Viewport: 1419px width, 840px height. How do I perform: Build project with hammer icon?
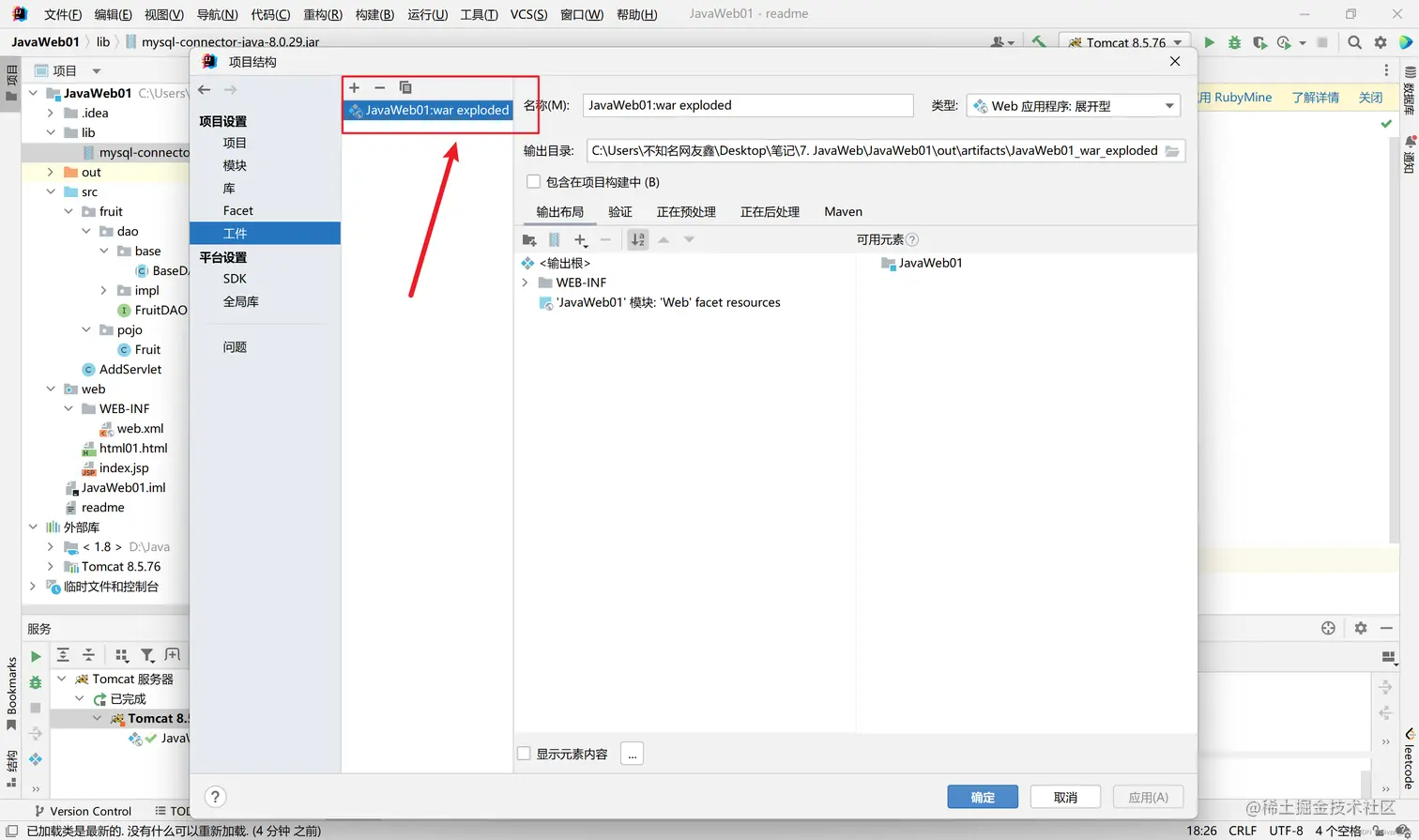point(1038,42)
